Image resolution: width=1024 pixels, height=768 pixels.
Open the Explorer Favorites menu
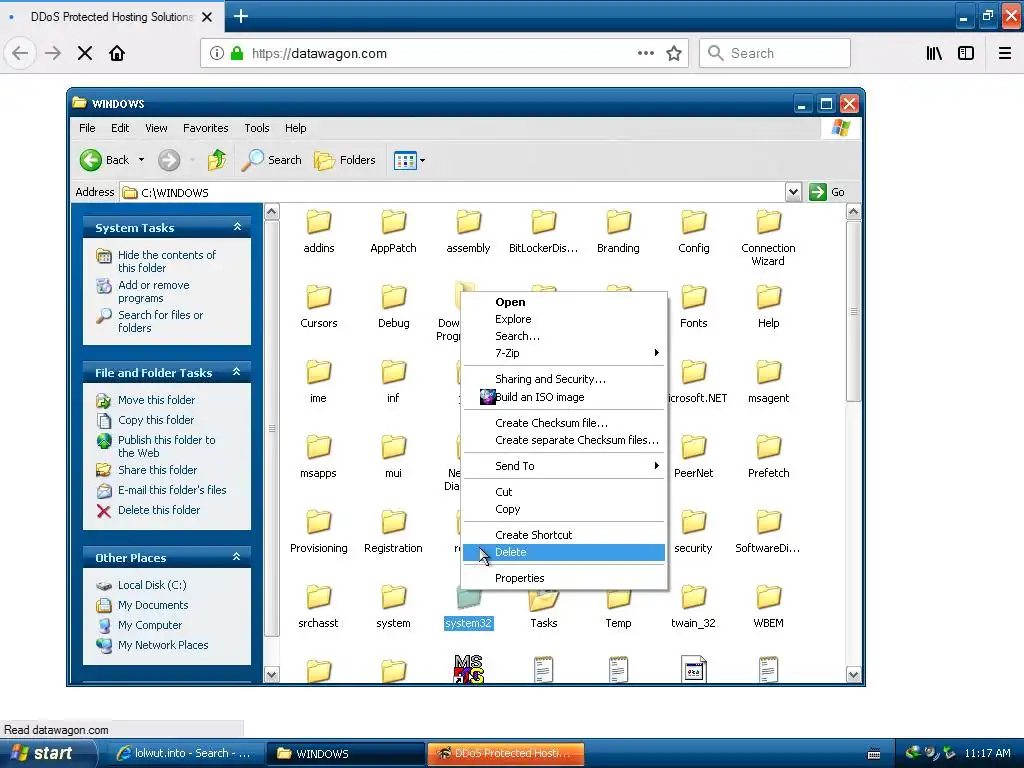206,128
